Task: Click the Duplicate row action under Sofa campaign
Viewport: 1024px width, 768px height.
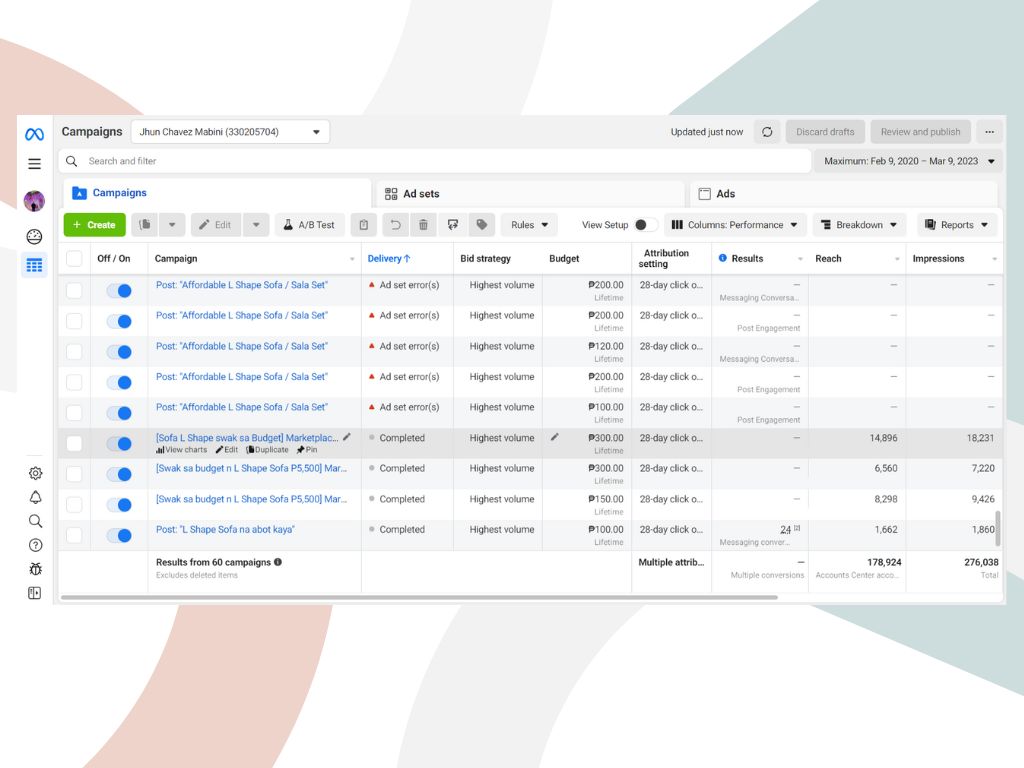Action: [267, 450]
